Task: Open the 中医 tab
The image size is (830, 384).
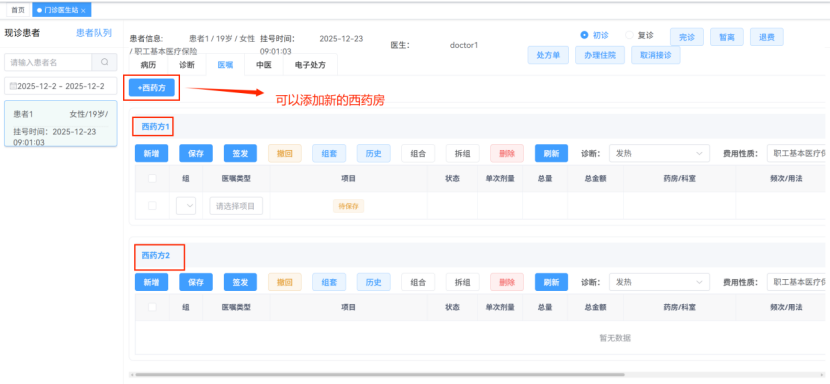Action: click(264, 65)
